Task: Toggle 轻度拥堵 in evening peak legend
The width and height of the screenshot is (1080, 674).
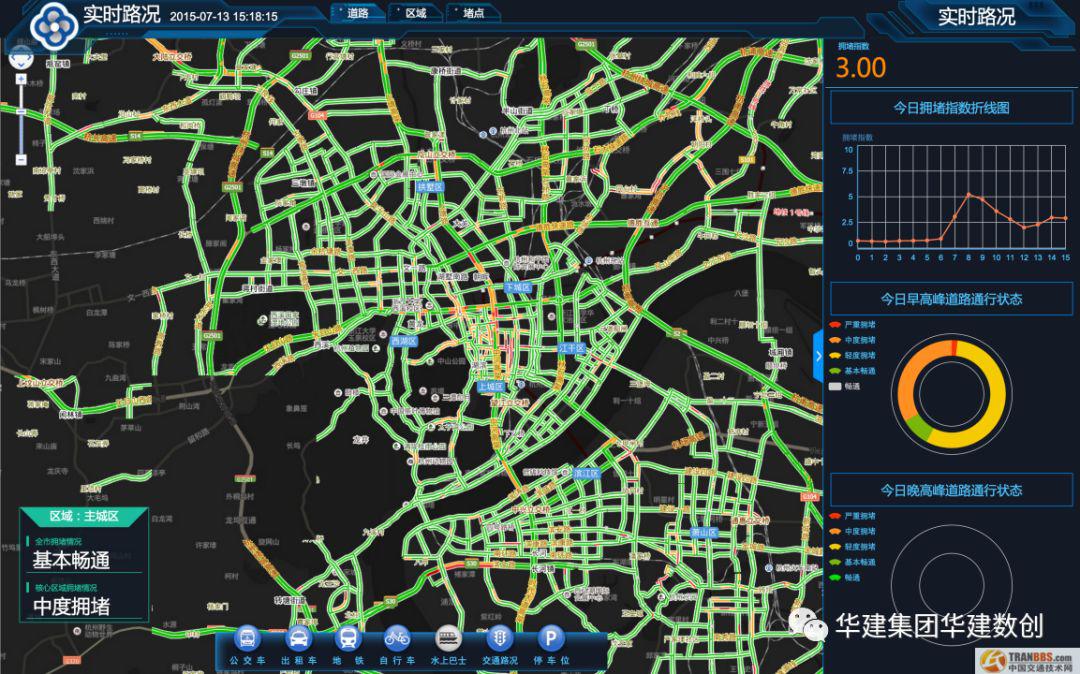Action: click(853, 547)
